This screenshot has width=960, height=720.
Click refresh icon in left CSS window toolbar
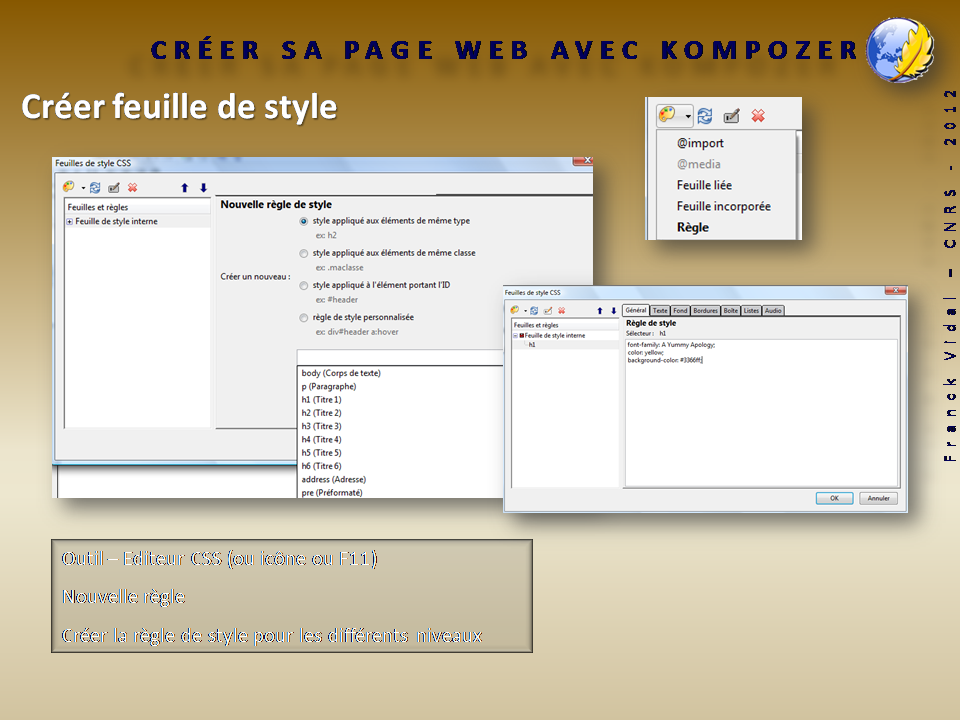[95, 187]
